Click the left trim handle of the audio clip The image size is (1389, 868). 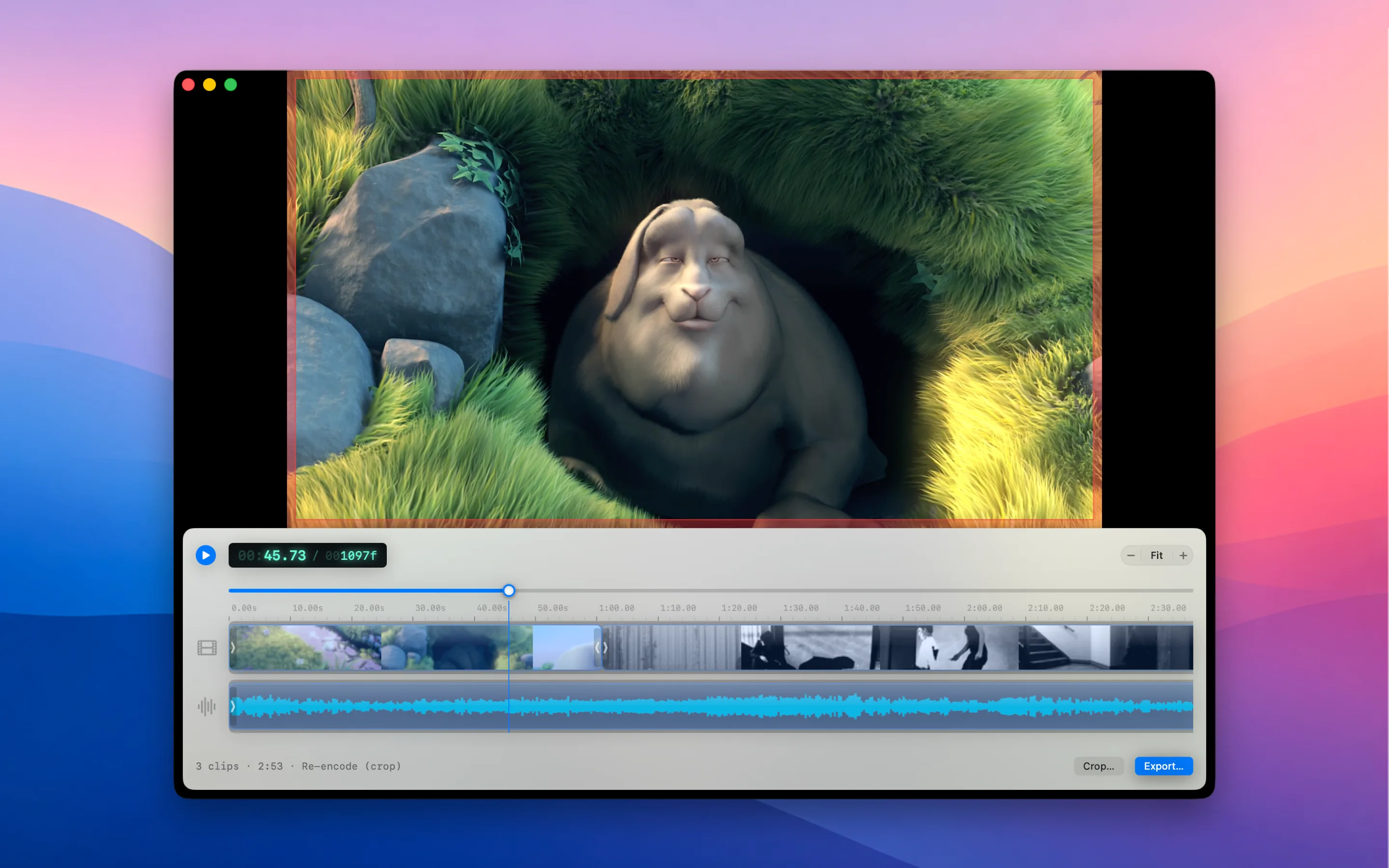coord(233,706)
